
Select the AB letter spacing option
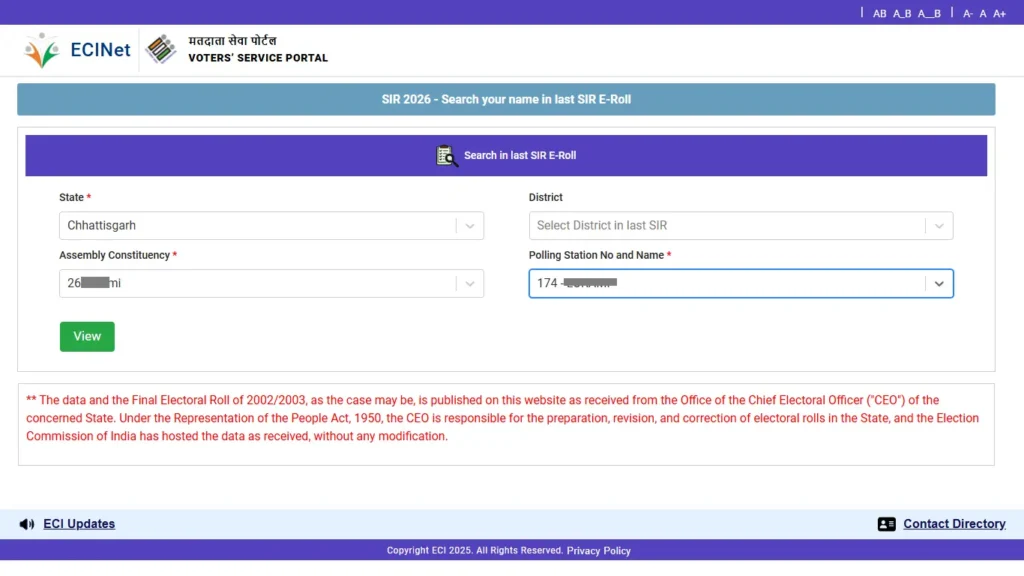point(880,13)
